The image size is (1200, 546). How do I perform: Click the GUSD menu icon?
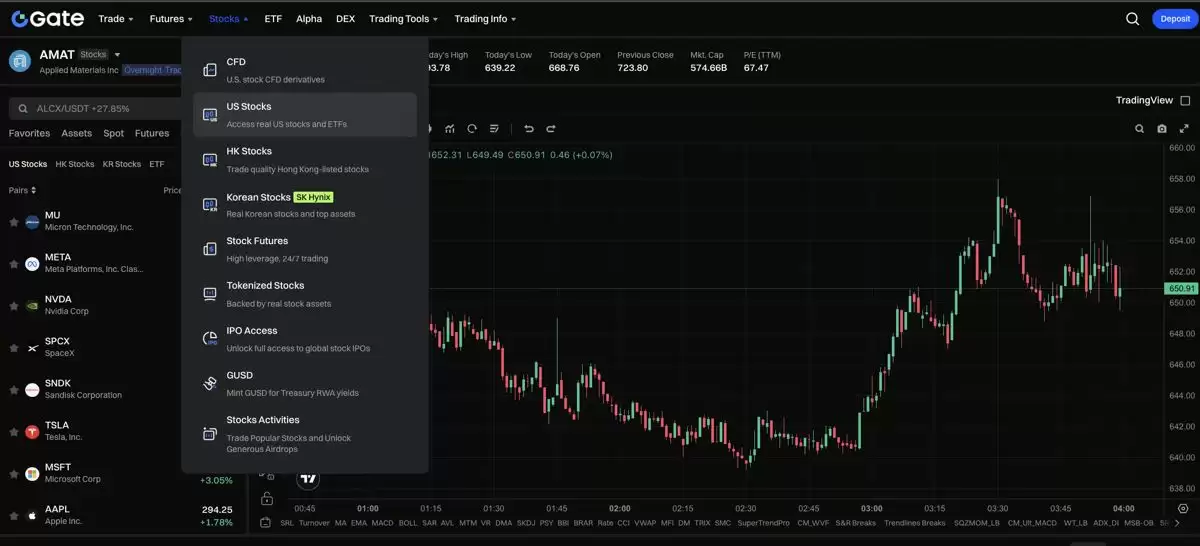(x=210, y=383)
